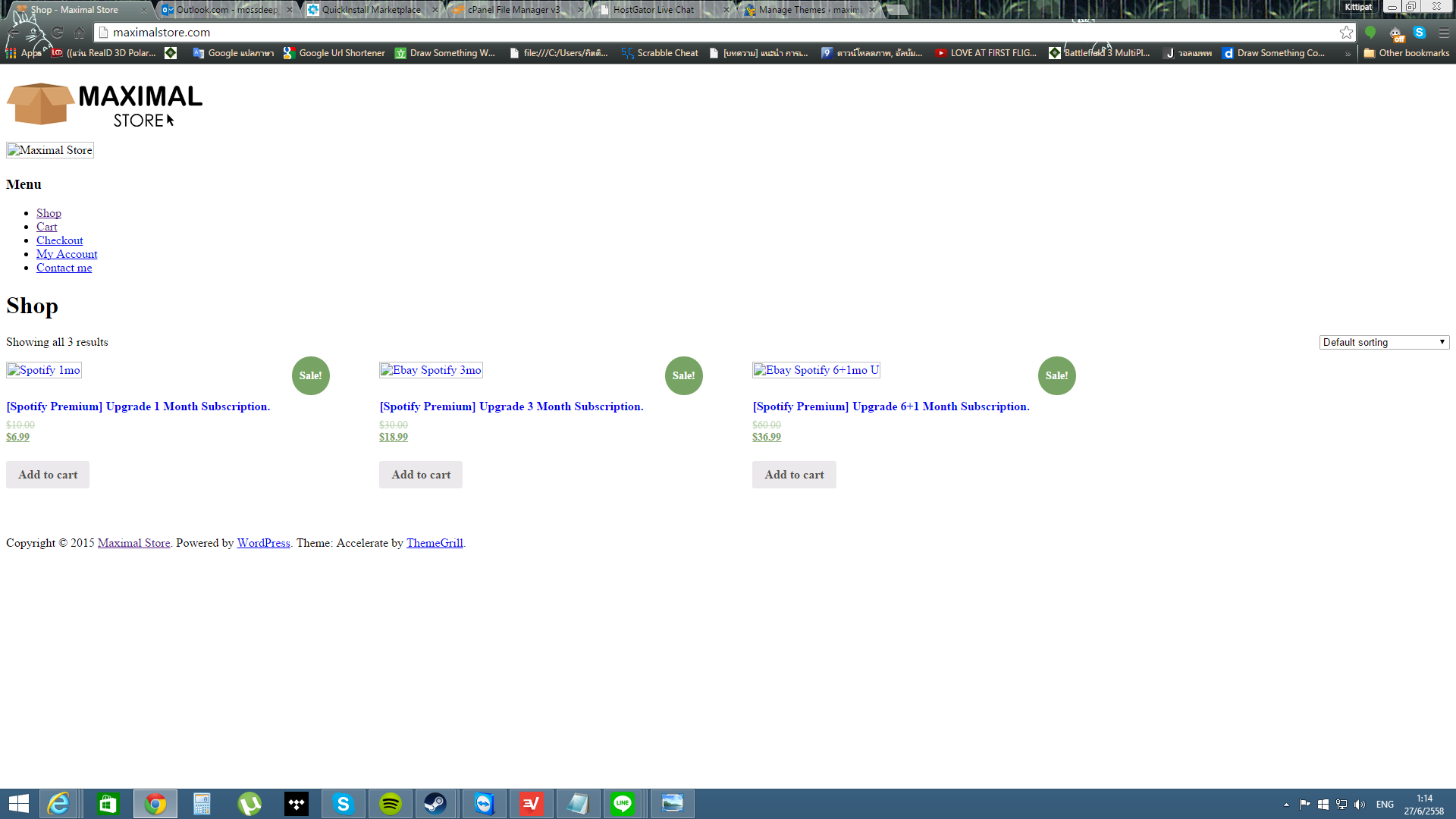Click the bookmark star icon in address bar
Viewport: 1456px width, 819px height.
[x=1346, y=33]
